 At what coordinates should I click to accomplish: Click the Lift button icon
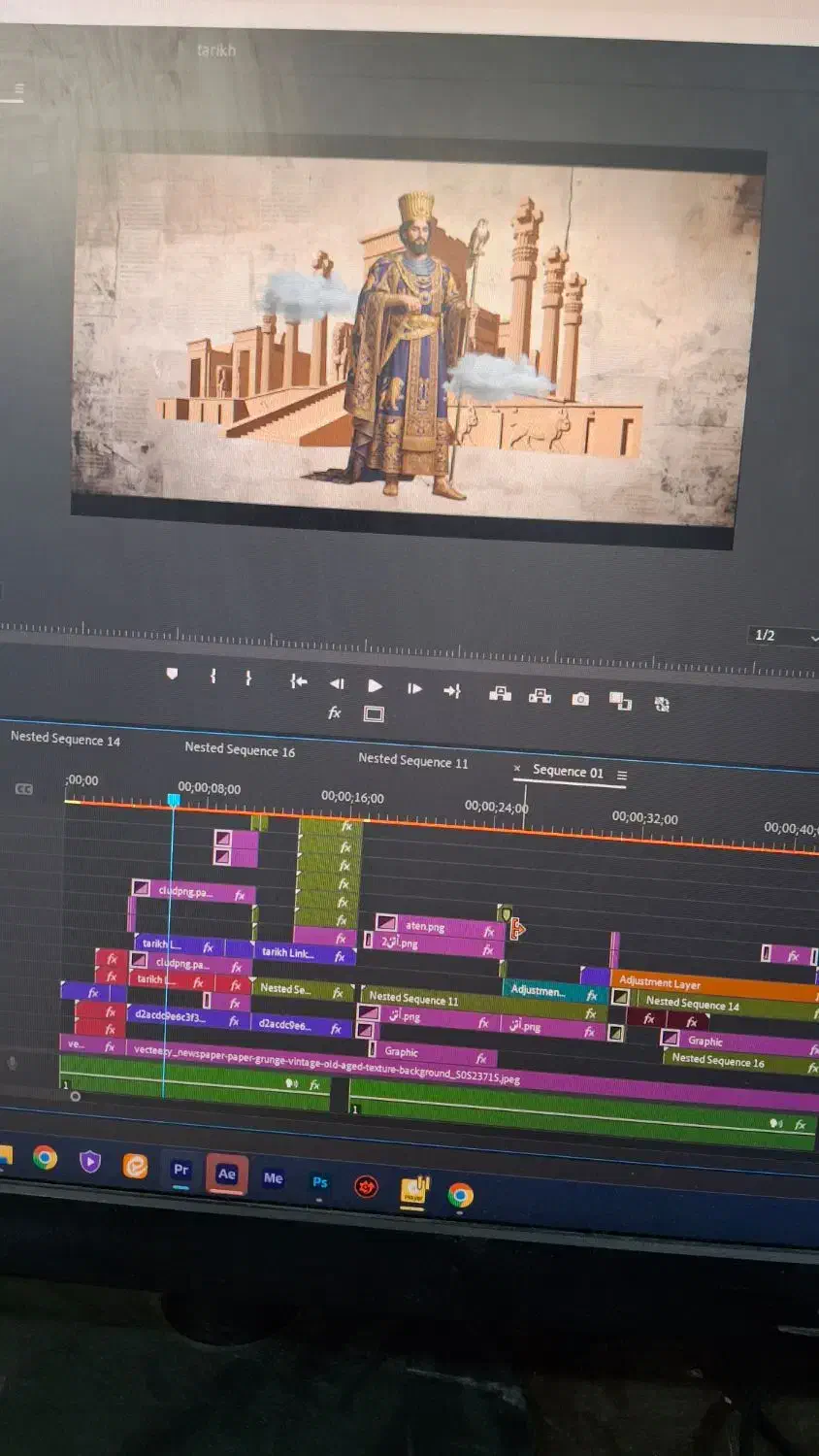(x=500, y=693)
